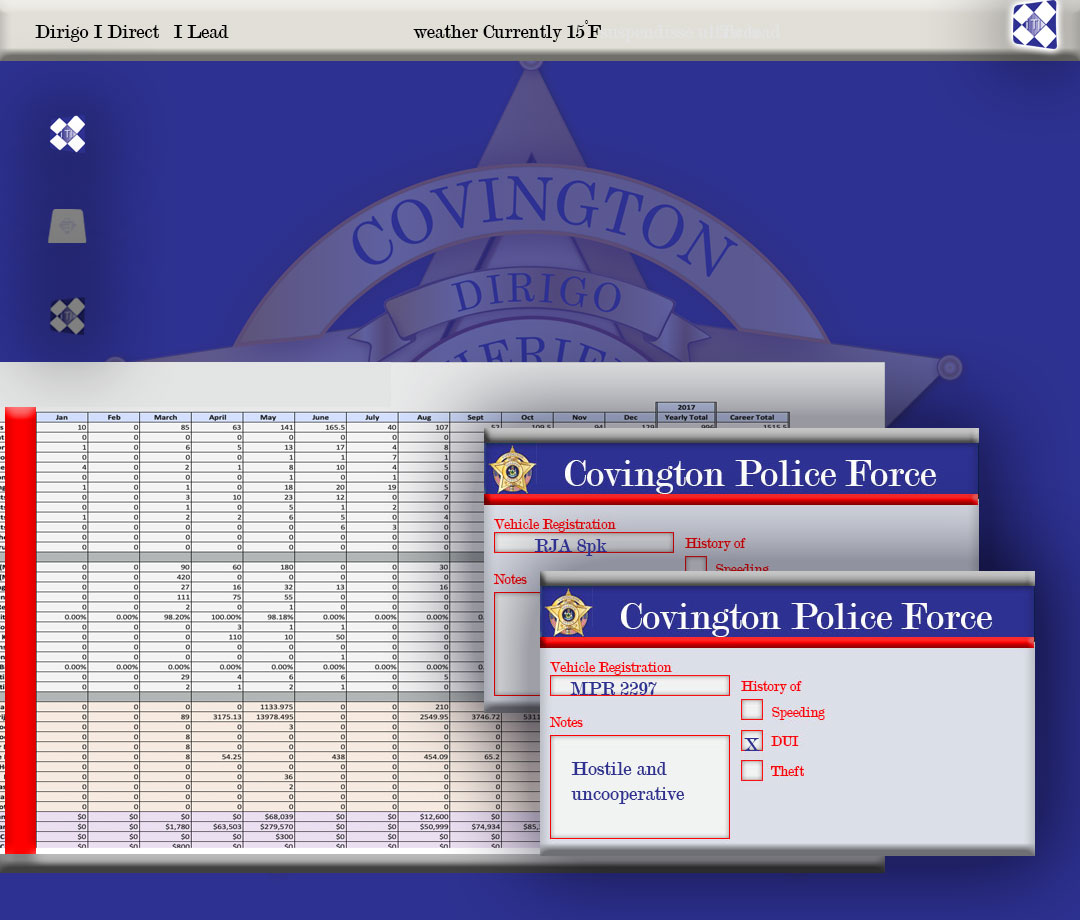The image size is (1080, 920).
Task: Enable Speeding checkbox in the MPR 2297 window
Action: (x=752, y=710)
